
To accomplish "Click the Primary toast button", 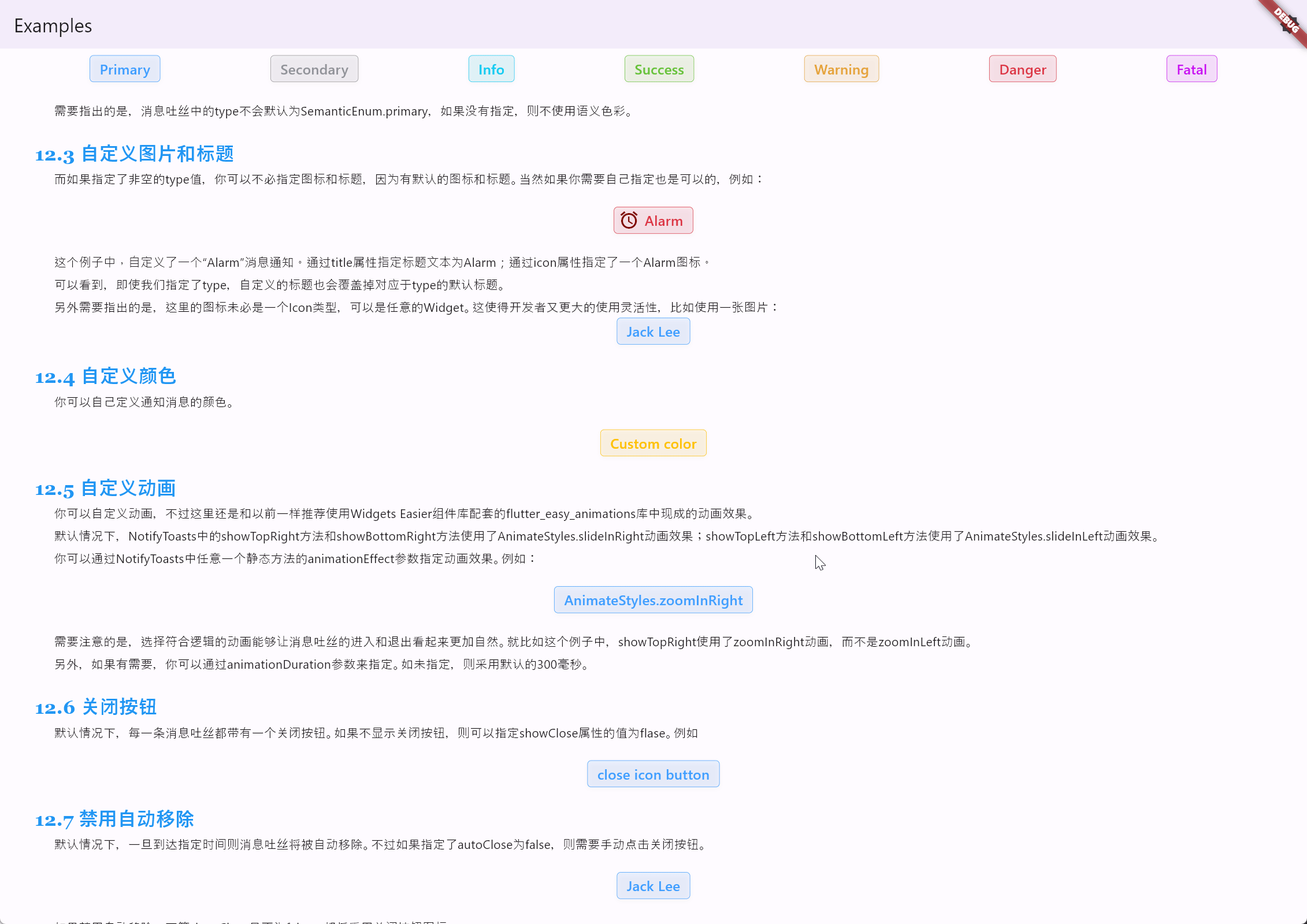I will (125, 69).
